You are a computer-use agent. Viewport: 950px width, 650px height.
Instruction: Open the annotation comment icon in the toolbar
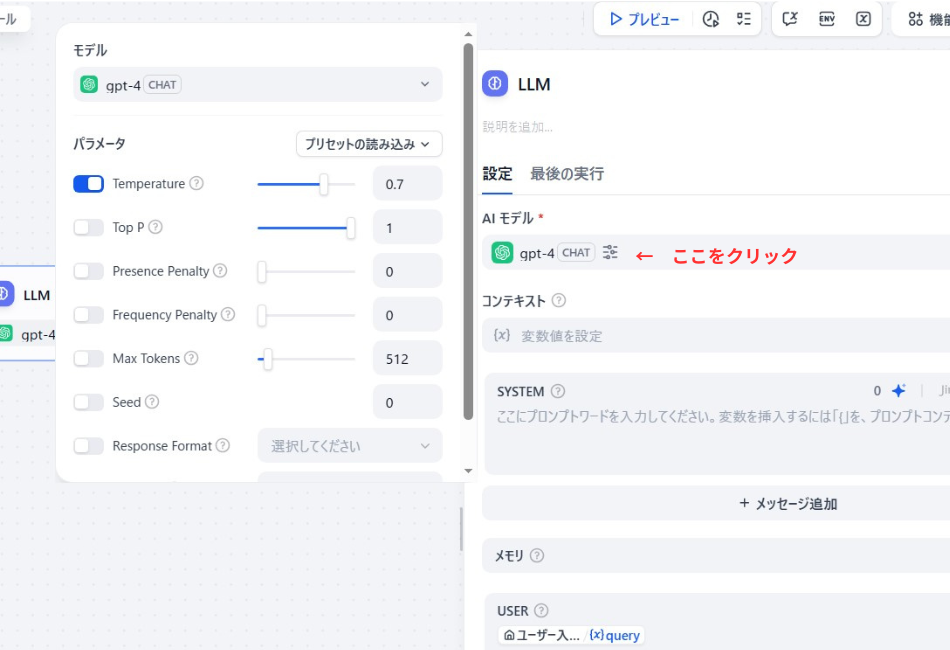791,18
